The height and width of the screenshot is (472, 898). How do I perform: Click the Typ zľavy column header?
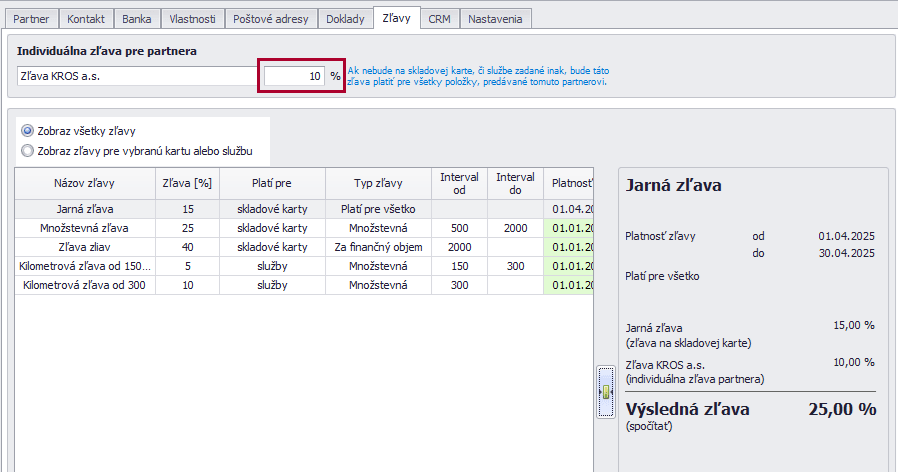(x=378, y=183)
